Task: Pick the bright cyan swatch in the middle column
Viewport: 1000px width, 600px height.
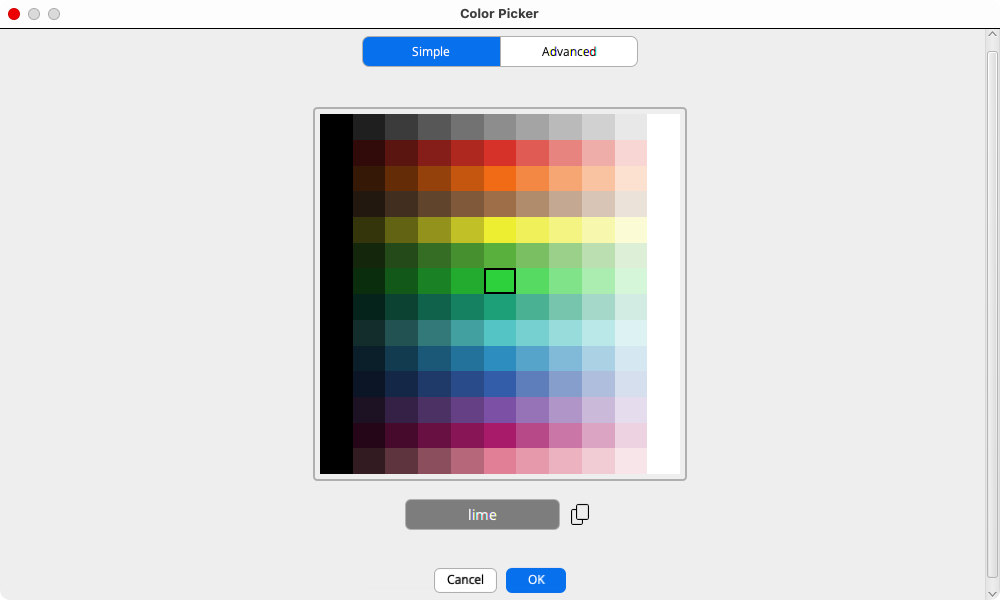Action: pos(500,333)
